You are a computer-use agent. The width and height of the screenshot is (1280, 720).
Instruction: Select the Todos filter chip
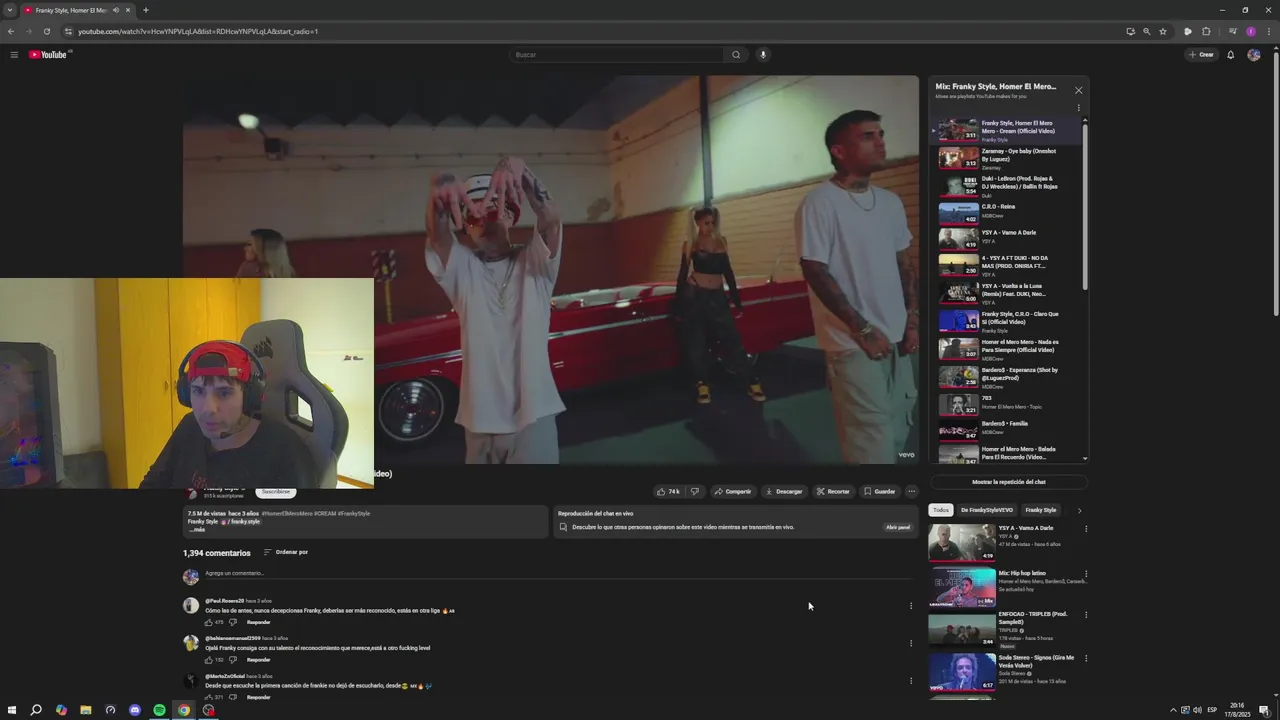(x=941, y=510)
